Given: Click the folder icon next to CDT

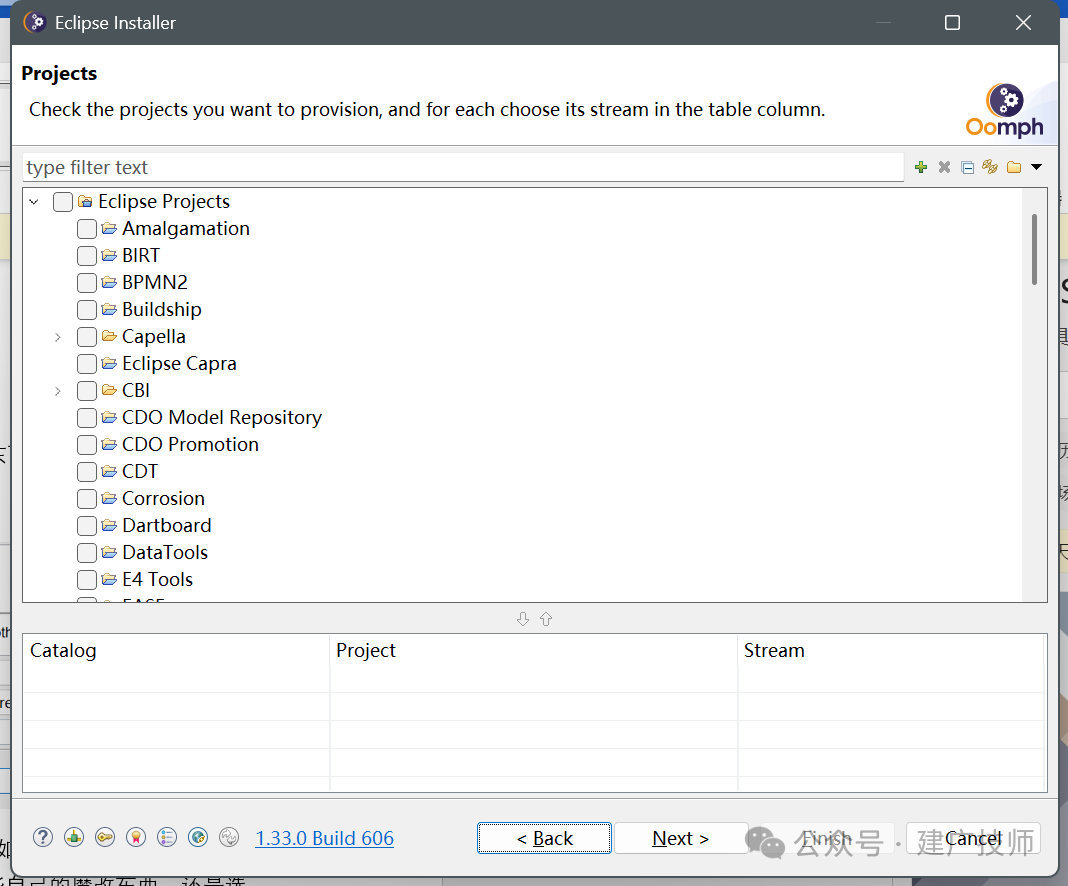Looking at the screenshot, I should [x=109, y=471].
